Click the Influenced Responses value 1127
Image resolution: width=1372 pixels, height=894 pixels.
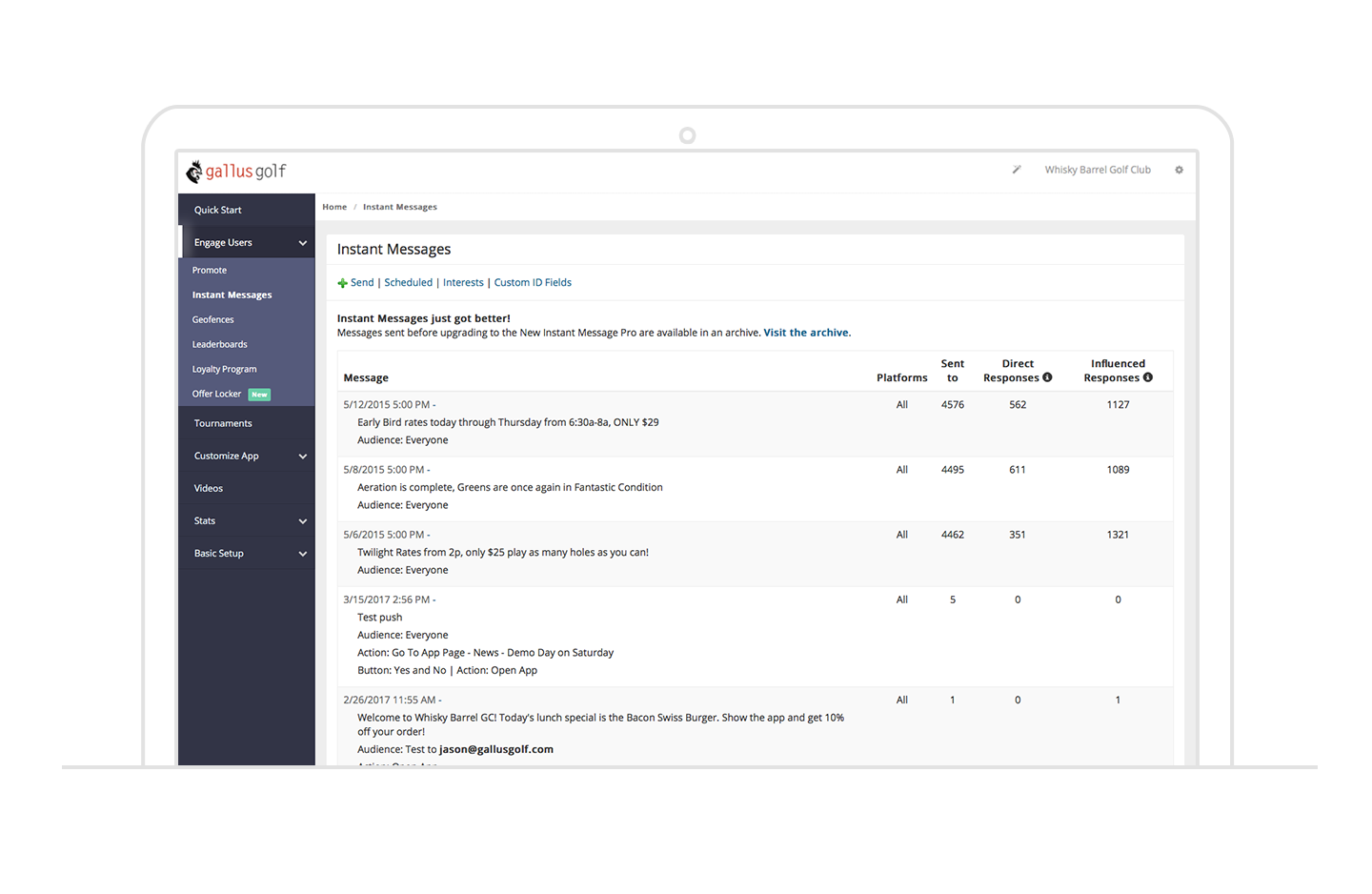pyautogui.click(x=1118, y=405)
